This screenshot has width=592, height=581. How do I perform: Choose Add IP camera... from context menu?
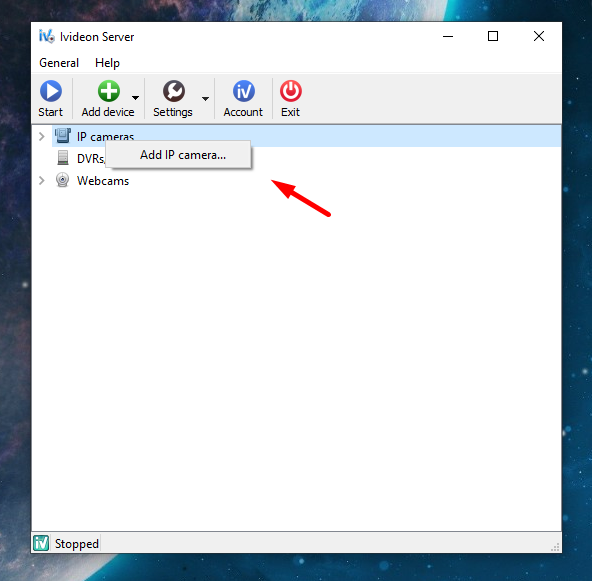click(x=179, y=155)
